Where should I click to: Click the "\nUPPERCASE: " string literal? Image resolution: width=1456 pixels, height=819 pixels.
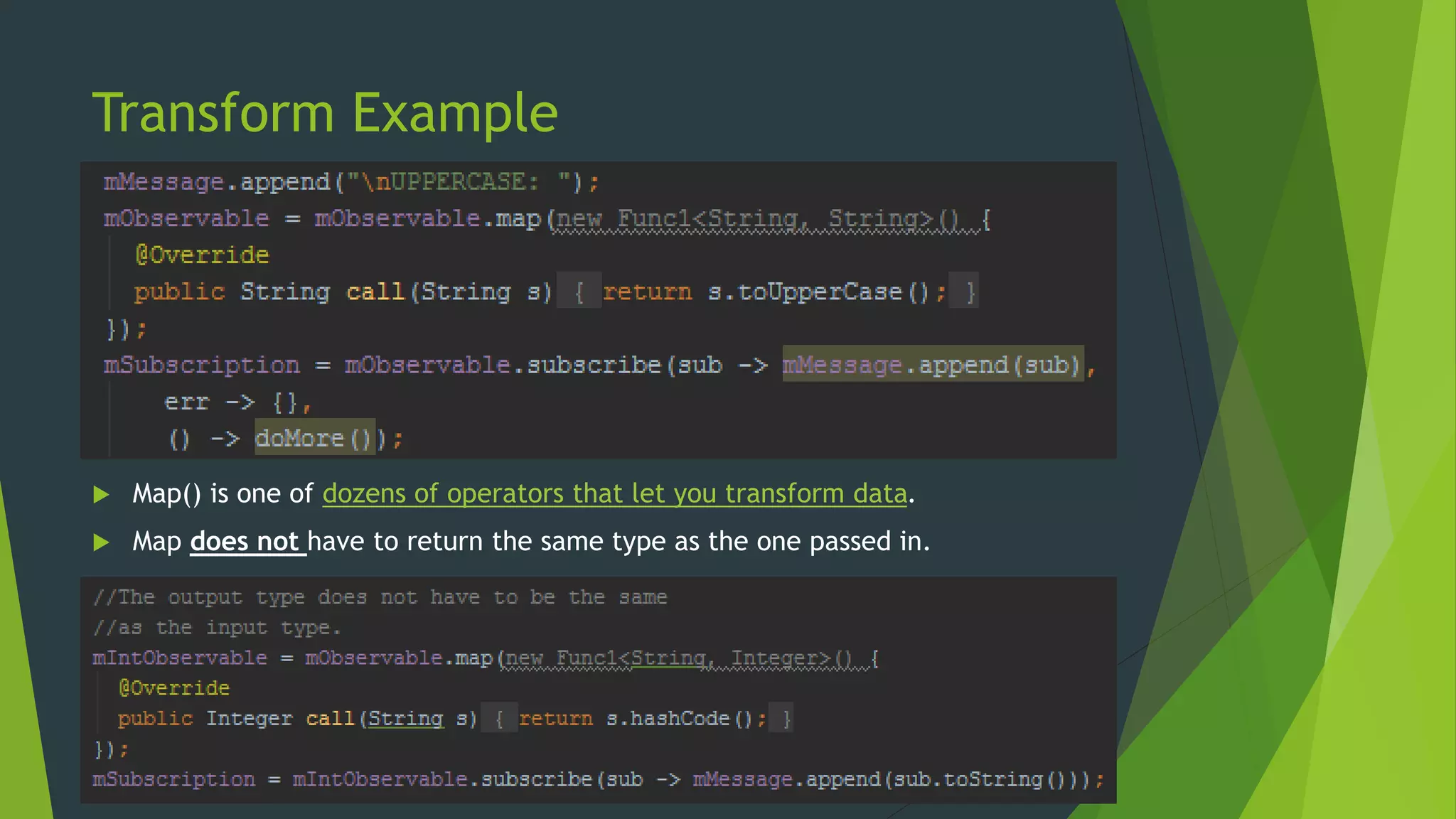pos(459,182)
